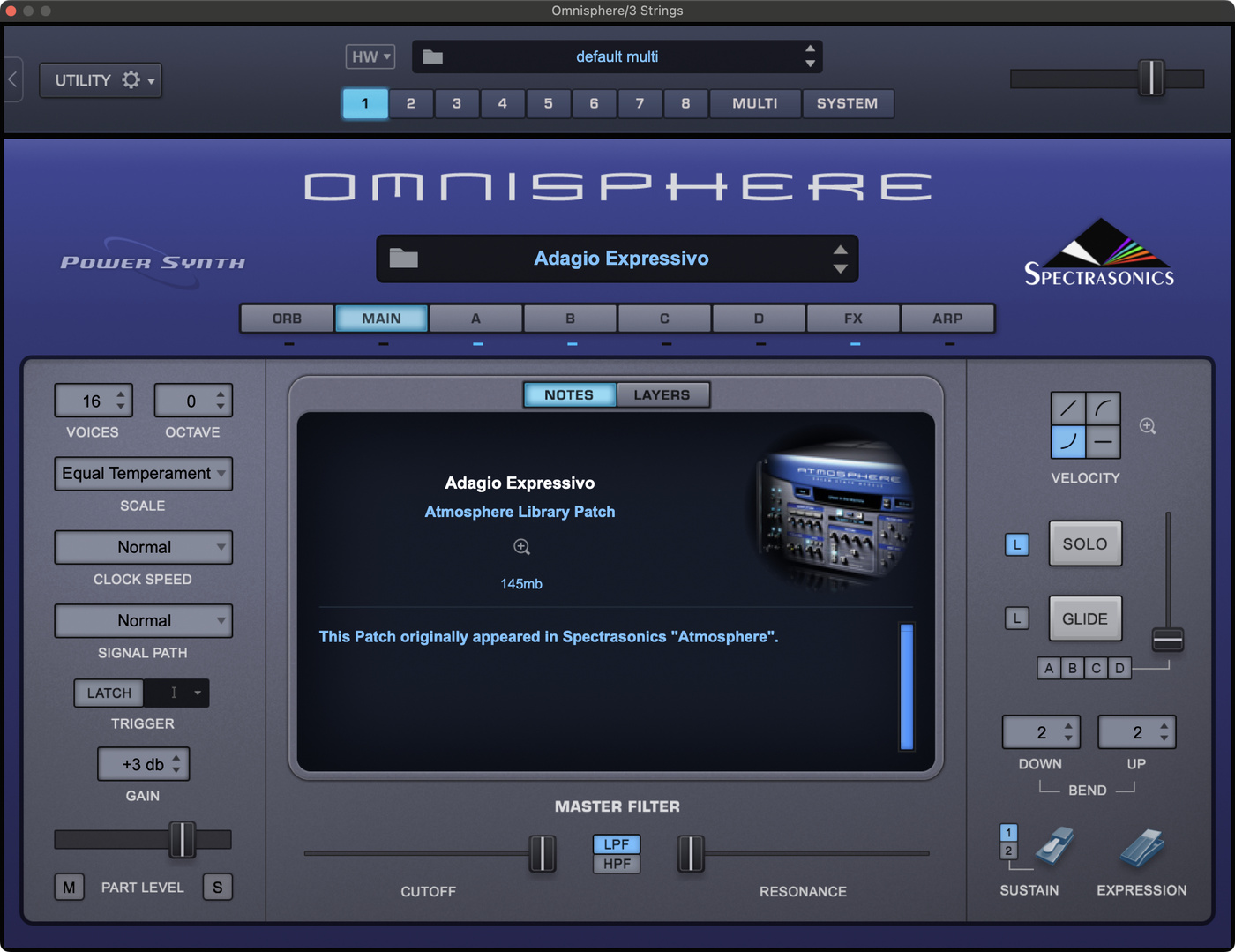Open layer A tab
Screen dimensions: 1235x952
pos(476,319)
